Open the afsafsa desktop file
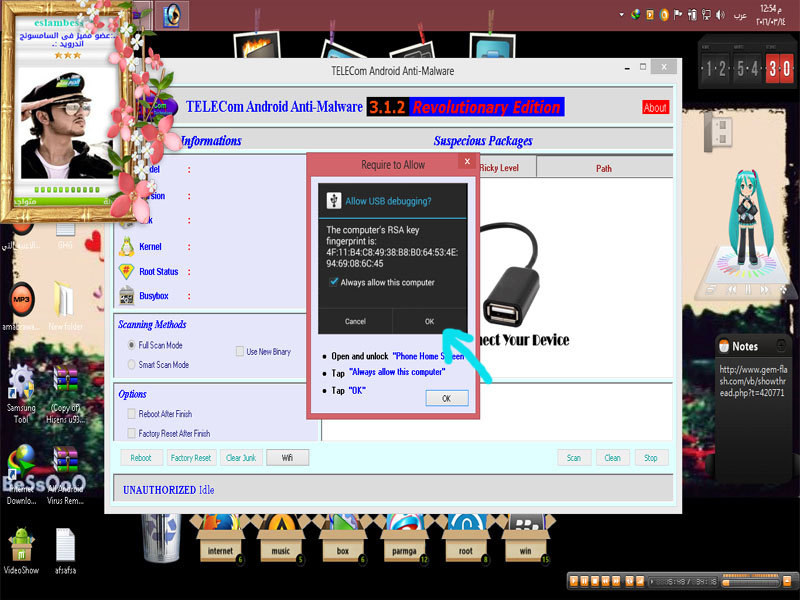This screenshot has width=800, height=600. [x=65, y=551]
